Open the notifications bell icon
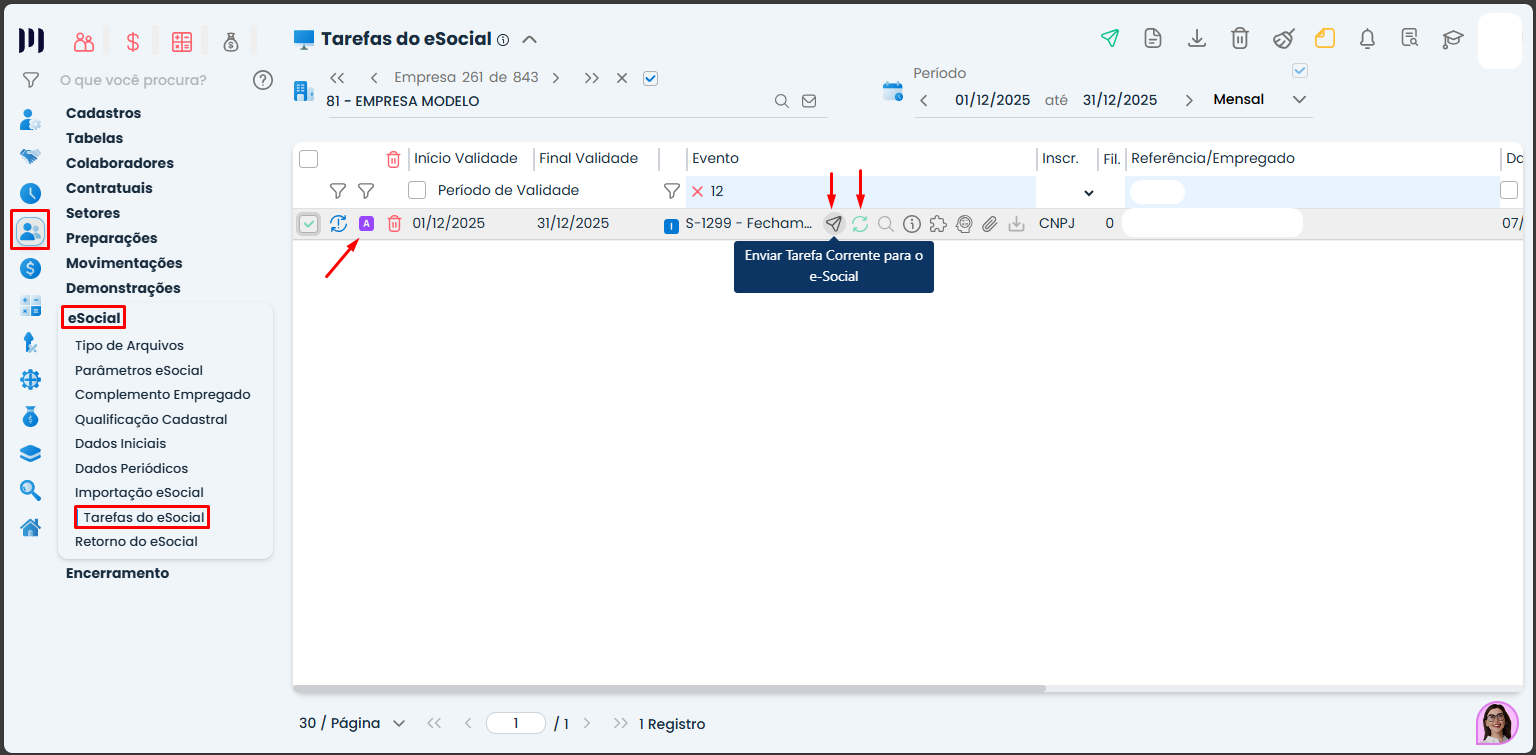The height and width of the screenshot is (755, 1536). coord(1367,39)
